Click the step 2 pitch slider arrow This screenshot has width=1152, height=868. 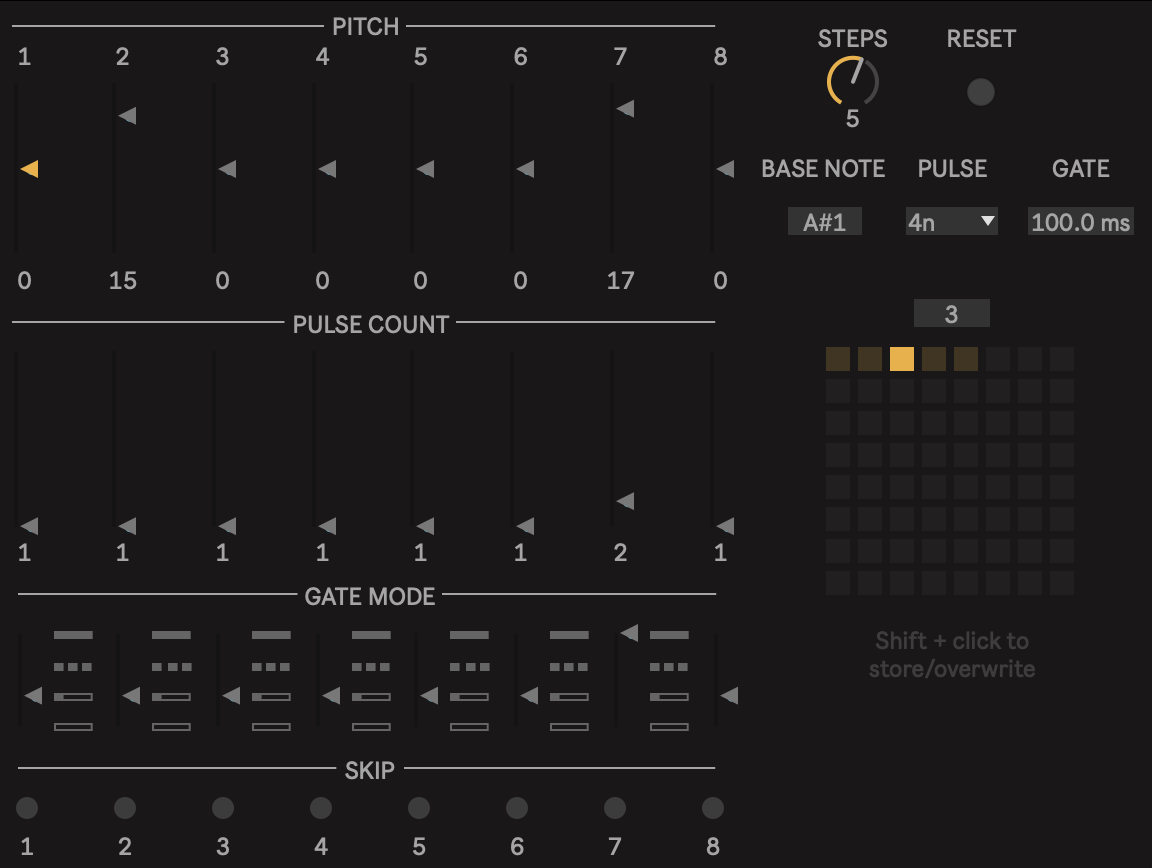tap(127, 115)
